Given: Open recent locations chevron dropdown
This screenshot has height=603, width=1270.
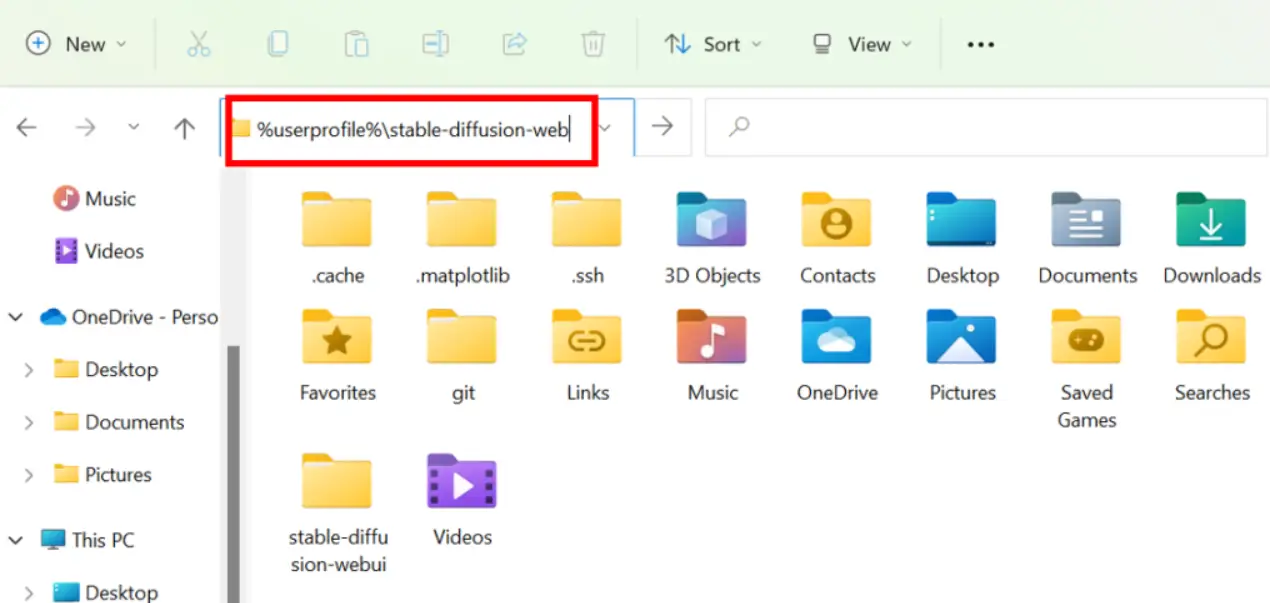Looking at the screenshot, I should point(134,127).
